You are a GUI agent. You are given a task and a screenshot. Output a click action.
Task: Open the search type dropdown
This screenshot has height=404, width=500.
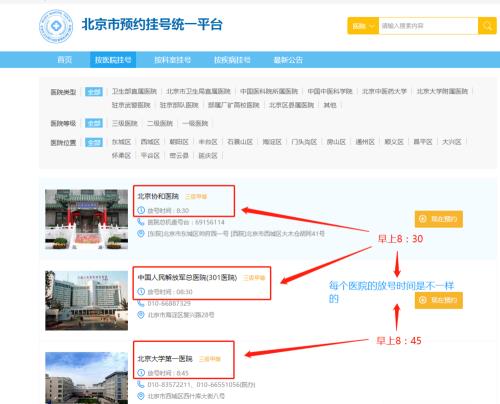[363, 26]
